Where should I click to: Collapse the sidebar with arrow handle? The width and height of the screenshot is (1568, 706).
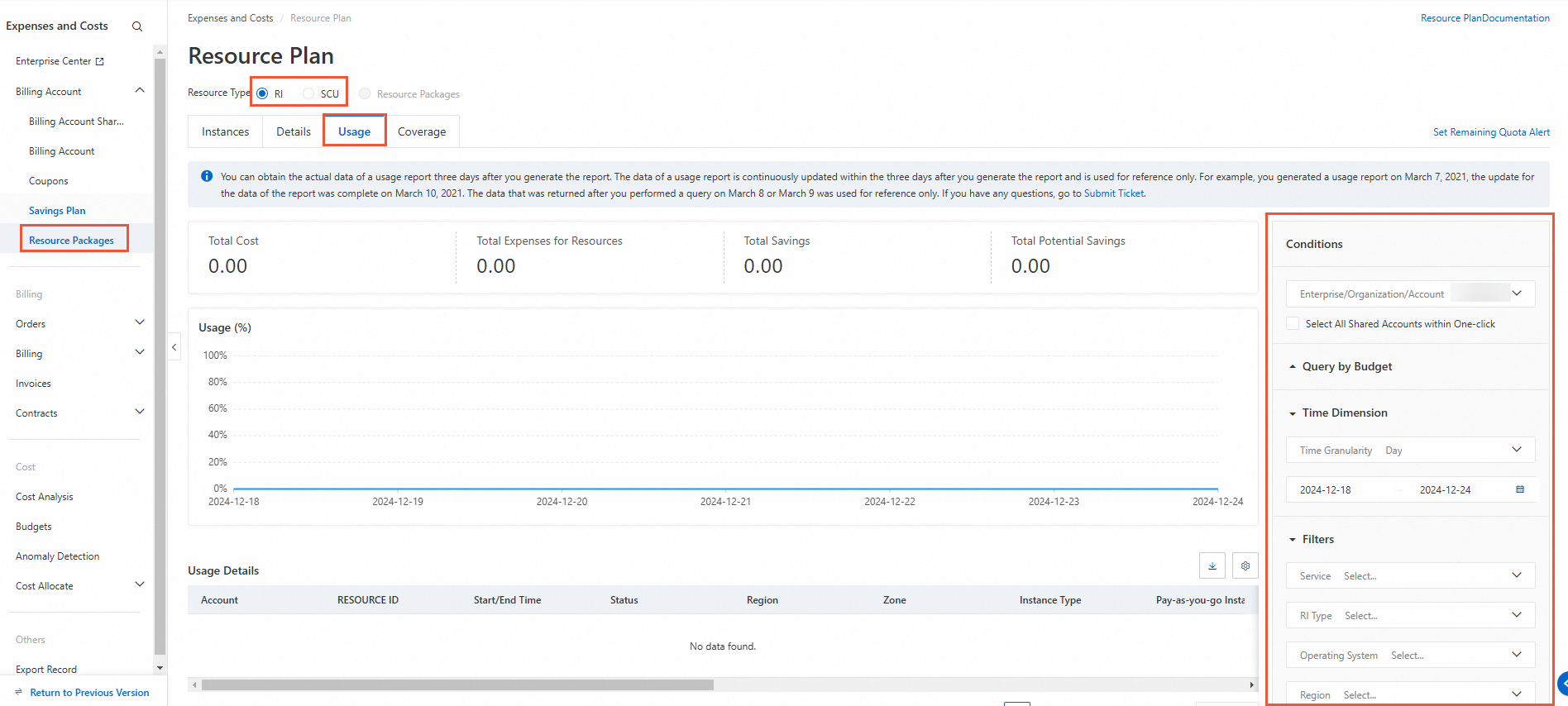[x=174, y=347]
